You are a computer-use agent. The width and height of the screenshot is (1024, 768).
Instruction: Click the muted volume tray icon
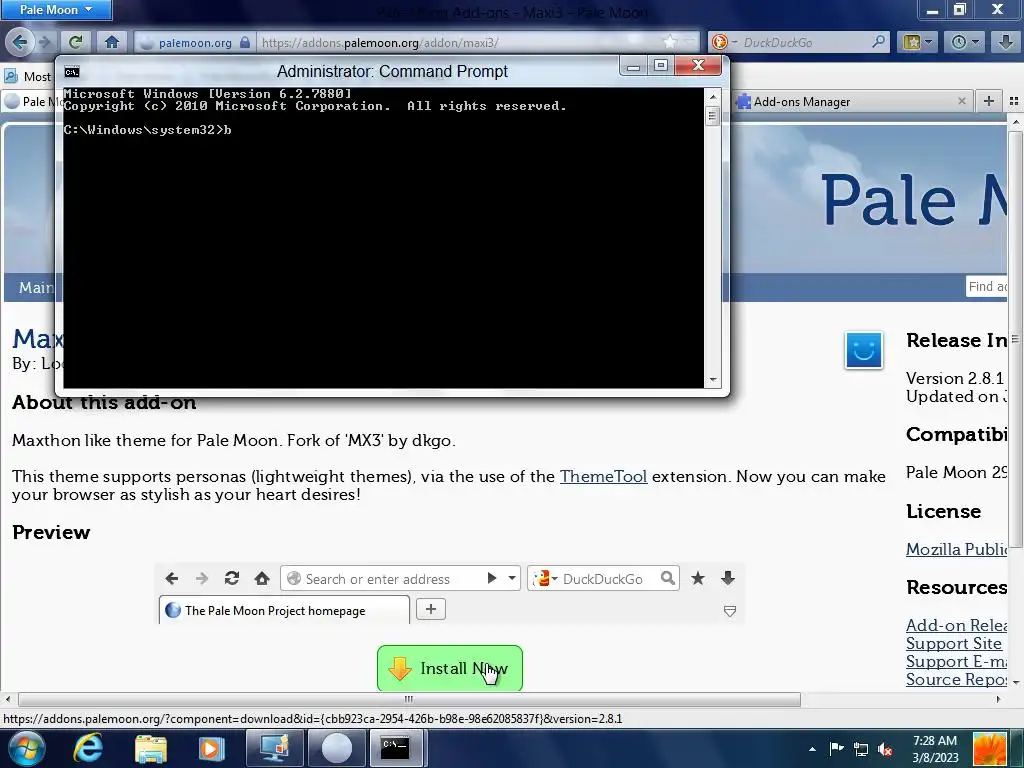click(886, 749)
